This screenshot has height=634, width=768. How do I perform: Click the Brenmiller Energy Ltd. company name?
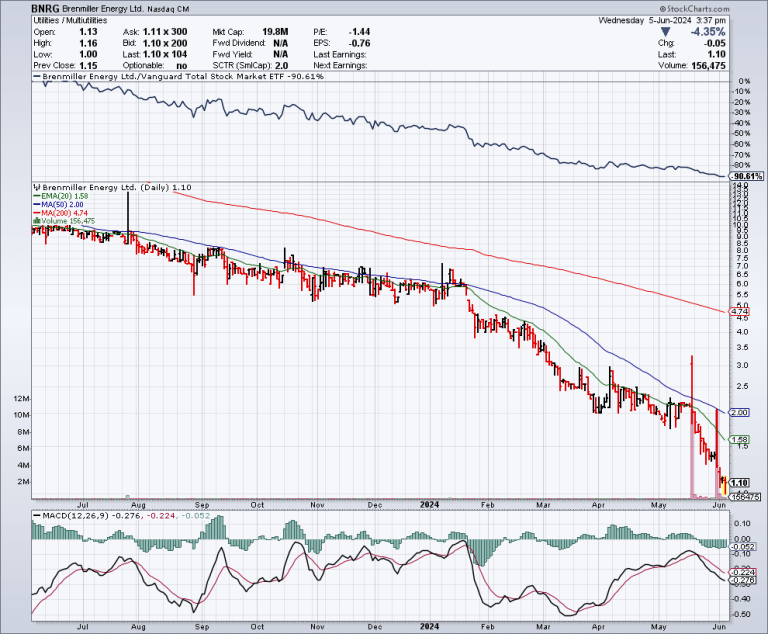(x=103, y=9)
